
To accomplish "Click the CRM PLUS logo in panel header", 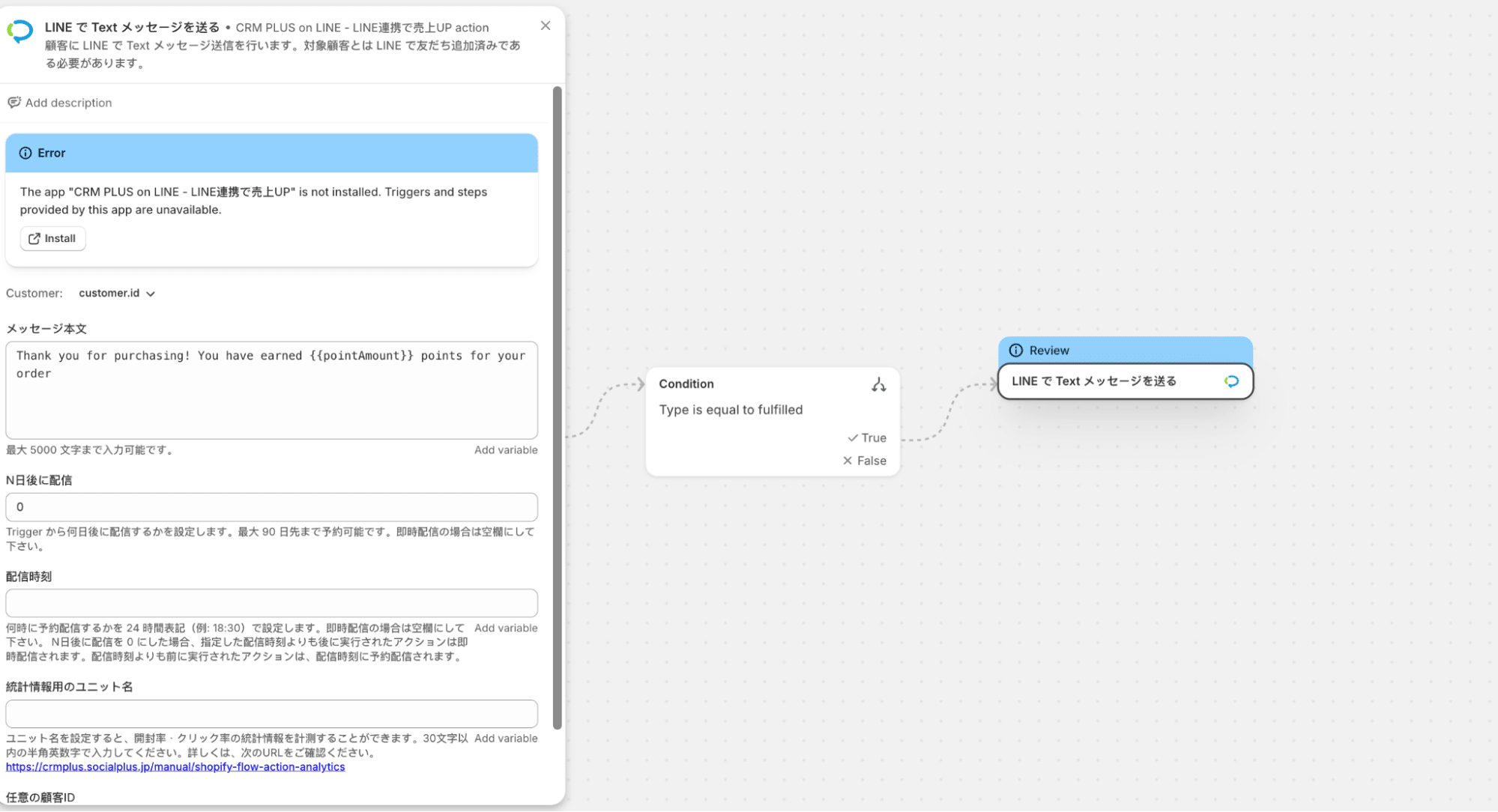I will tap(20, 31).
